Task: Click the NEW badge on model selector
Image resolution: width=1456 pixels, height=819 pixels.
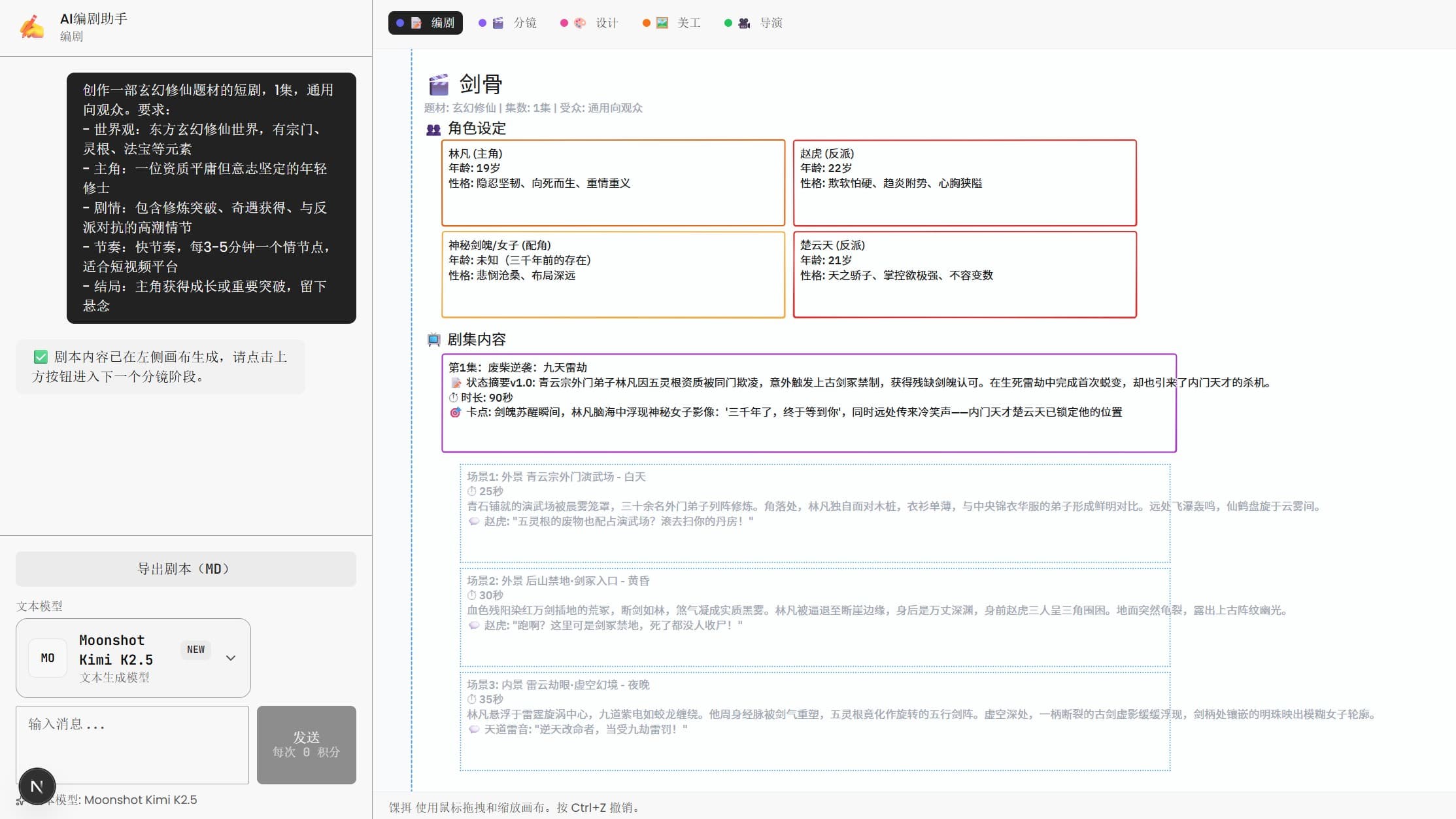Action: click(x=195, y=650)
